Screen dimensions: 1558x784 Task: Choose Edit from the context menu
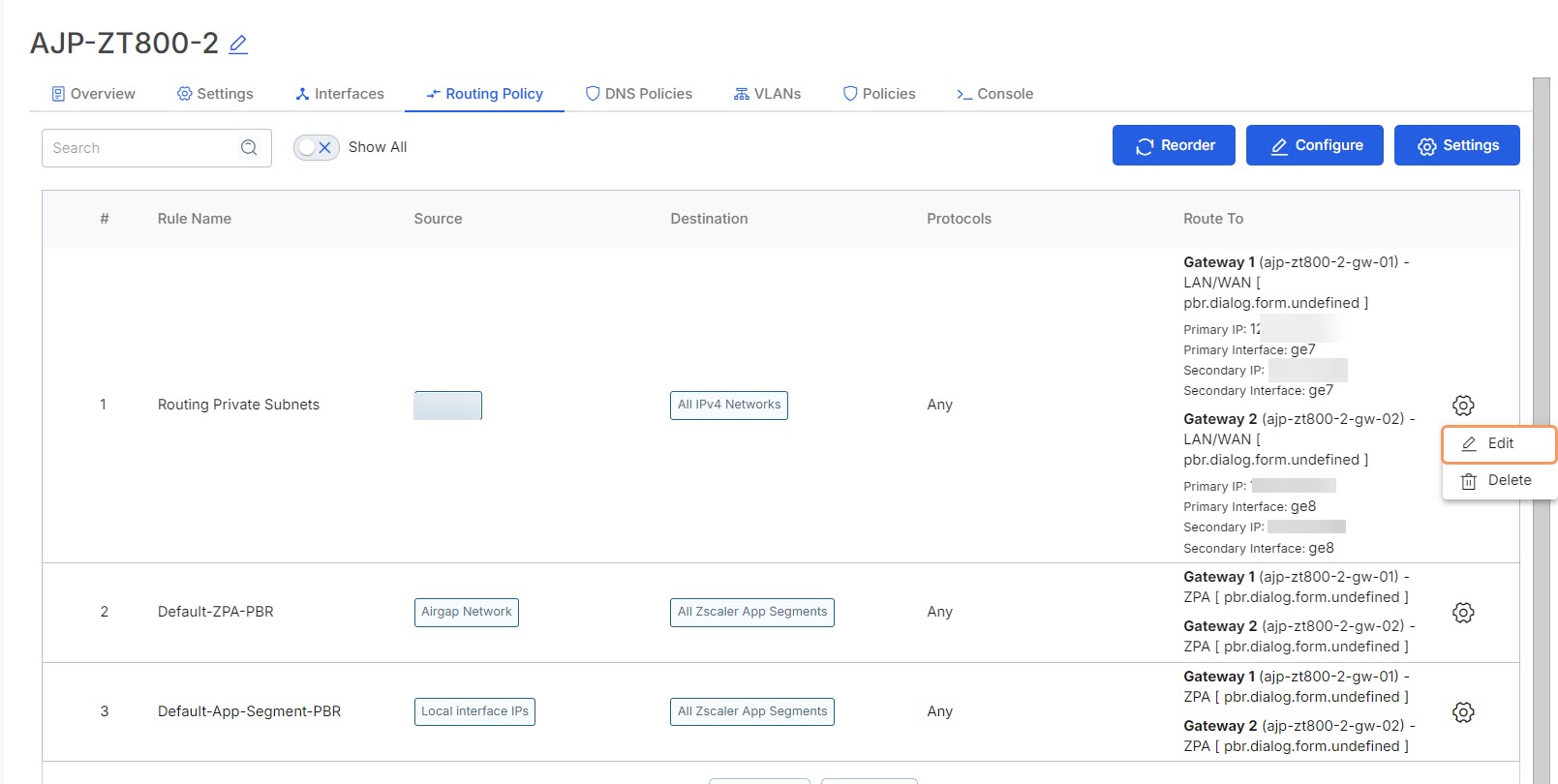1499,444
